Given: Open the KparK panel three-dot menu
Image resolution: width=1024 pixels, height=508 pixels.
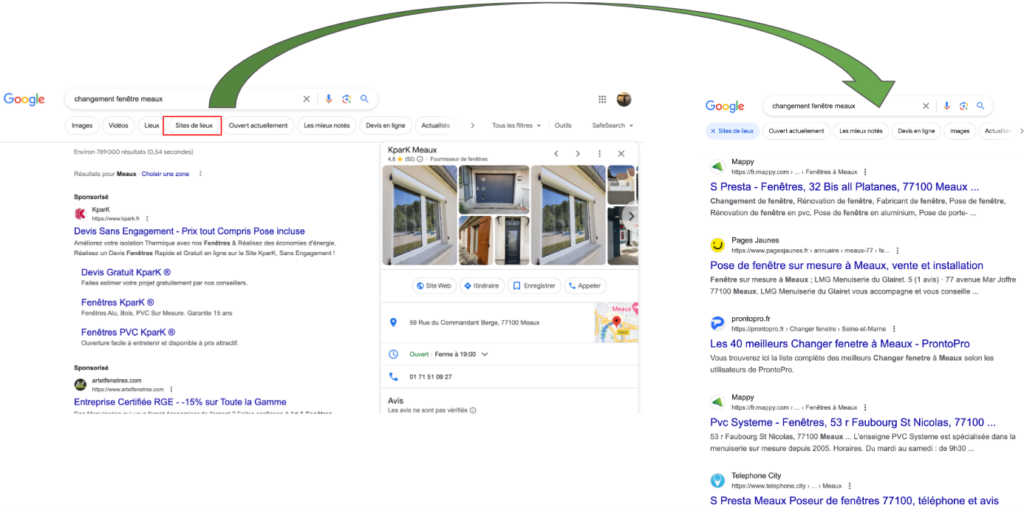Looking at the screenshot, I should 599,153.
